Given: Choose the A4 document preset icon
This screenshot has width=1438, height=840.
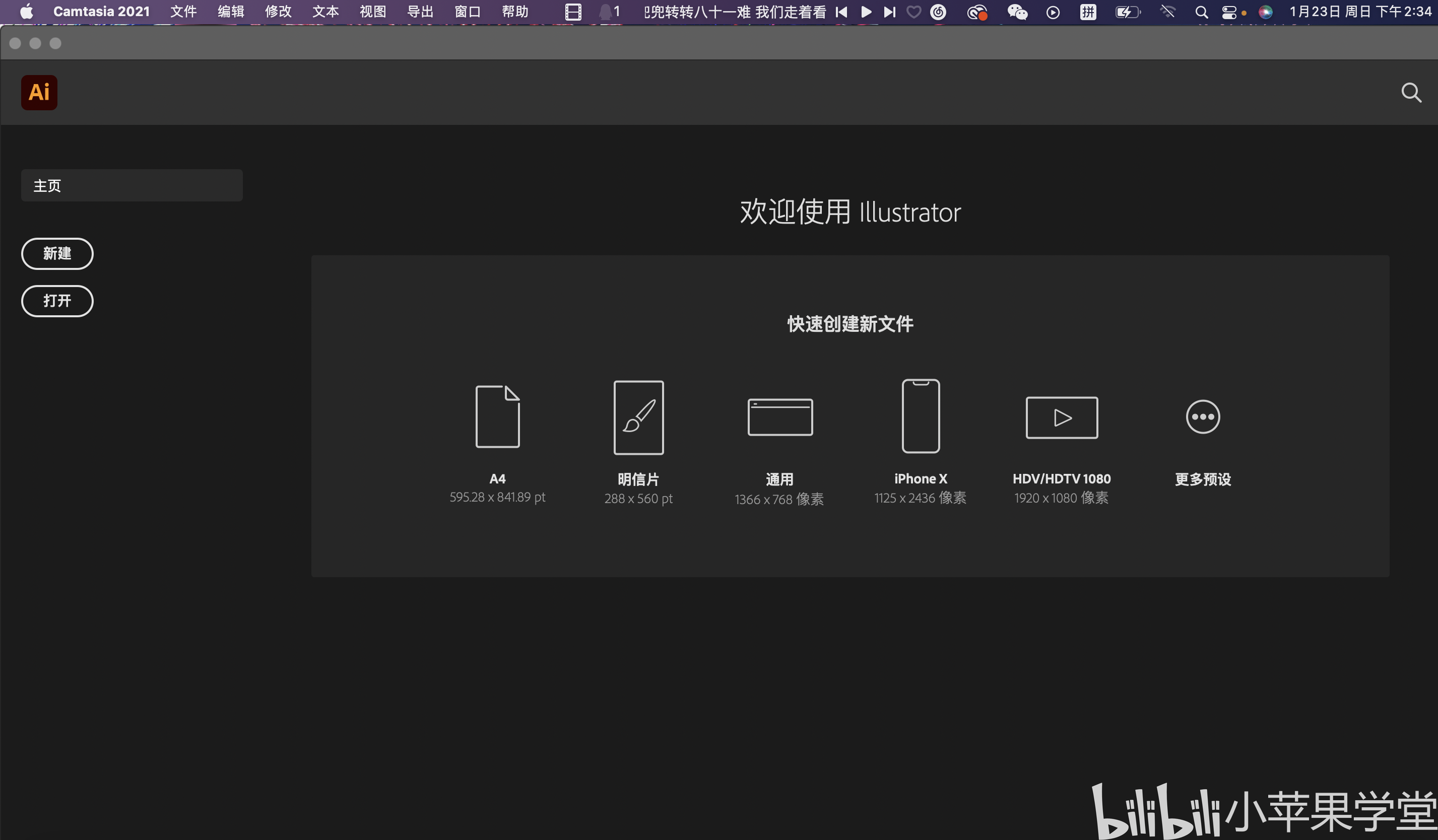Looking at the screenshot, I should [x=498, y=416].
